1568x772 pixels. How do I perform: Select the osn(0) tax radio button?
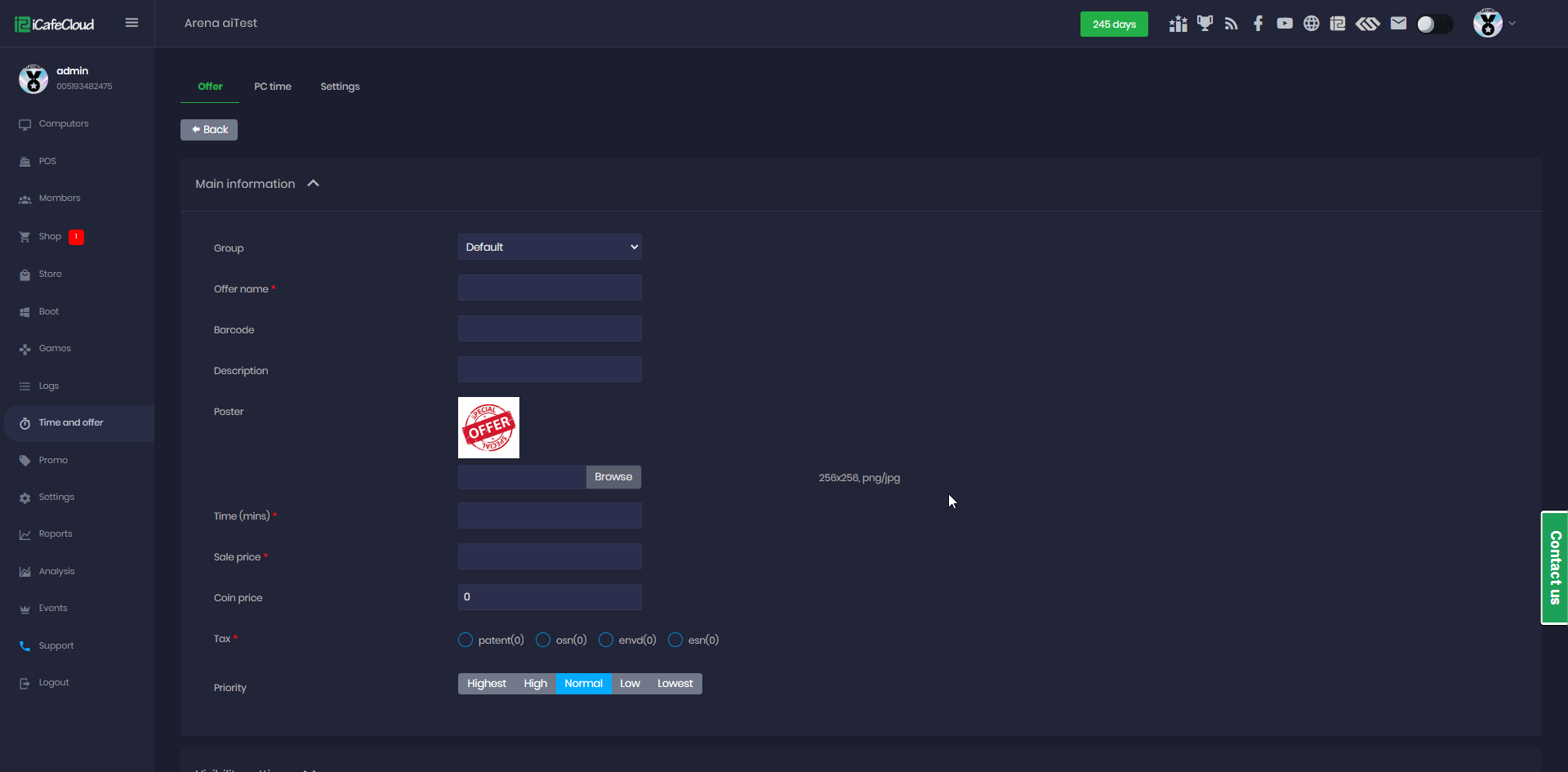(543, 640)
